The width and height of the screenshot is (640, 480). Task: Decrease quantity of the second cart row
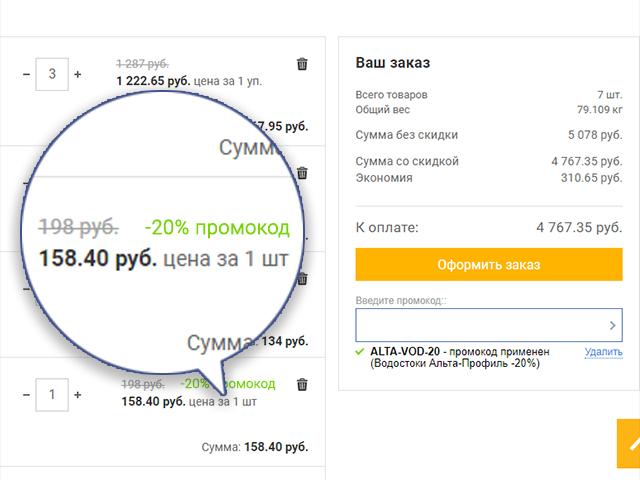pos(26,184)
